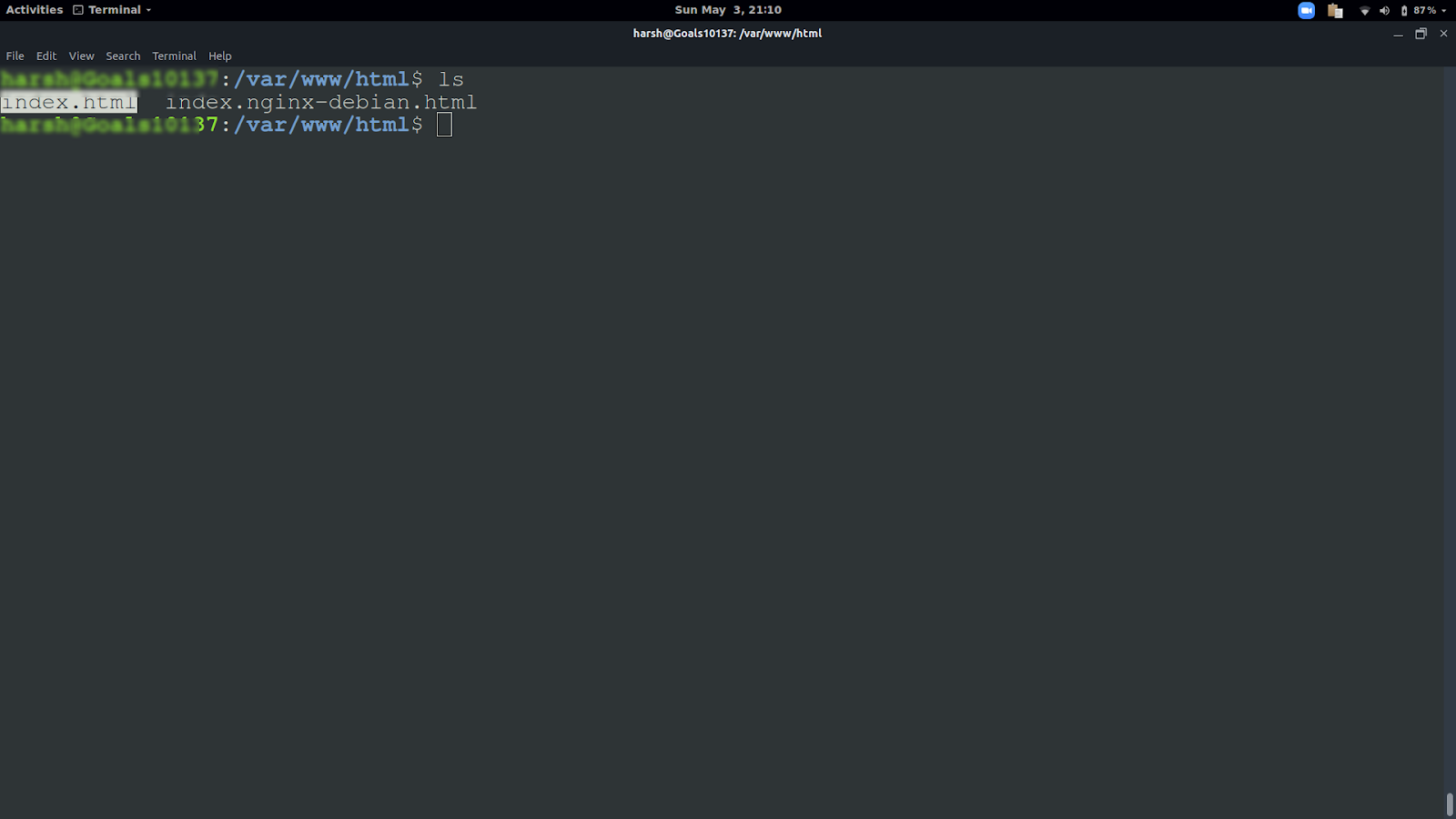Image resolution: width=1456 pixels, height=819 pixels.
Task: Click the index.nginx-debian.html filename in output
Action: tap(320, 102)
